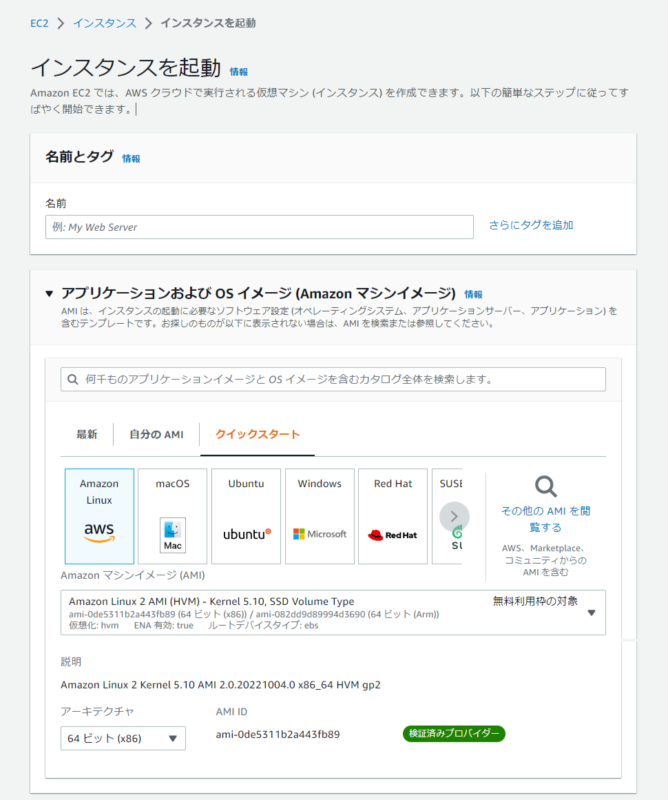This screenshot has width=668, height=800.
Task: Click 無料利用枠の対象 label
Action: pos(535,601)
